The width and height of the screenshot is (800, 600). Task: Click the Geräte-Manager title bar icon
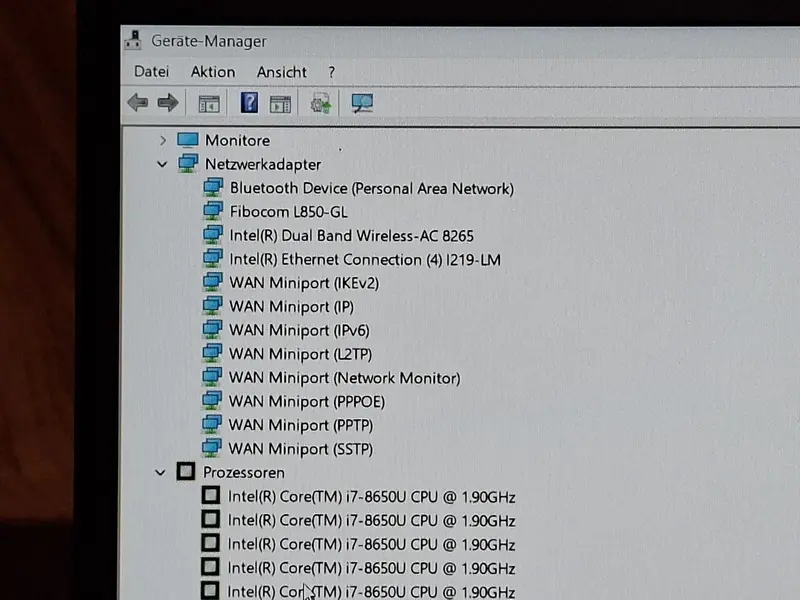pyautogui.click(x=134, y=40)
